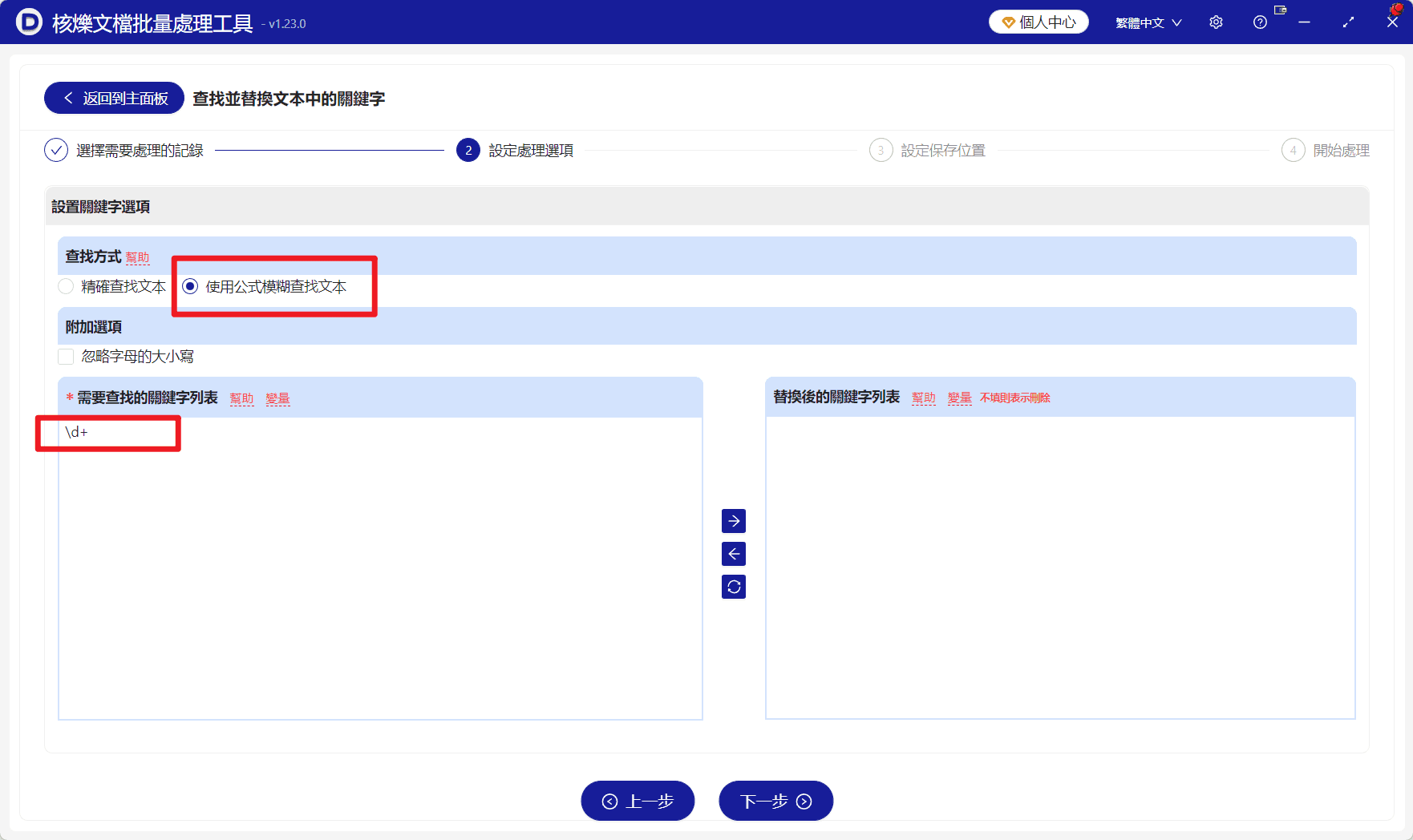
Task: Click the 選擇需要處理的記錄 step label
Action: [x=140, y=150]
